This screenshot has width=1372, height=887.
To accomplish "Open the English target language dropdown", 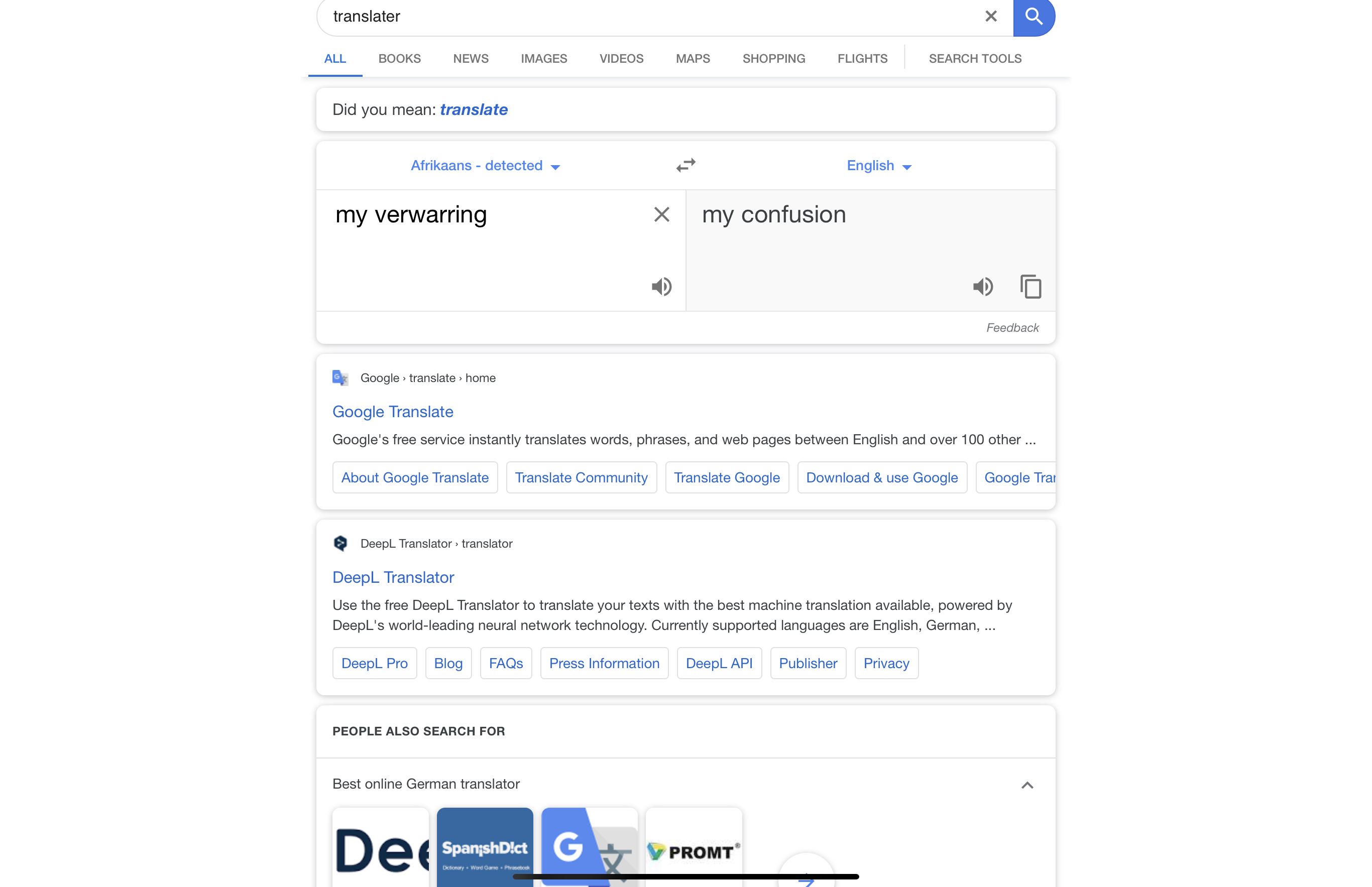I will (879, 166).
